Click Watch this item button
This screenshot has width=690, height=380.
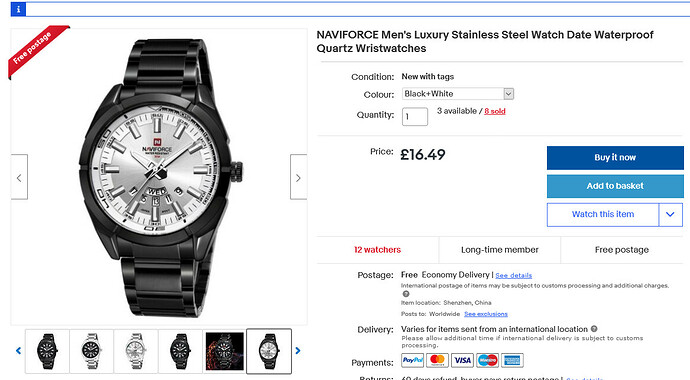[x=603, y=215]
